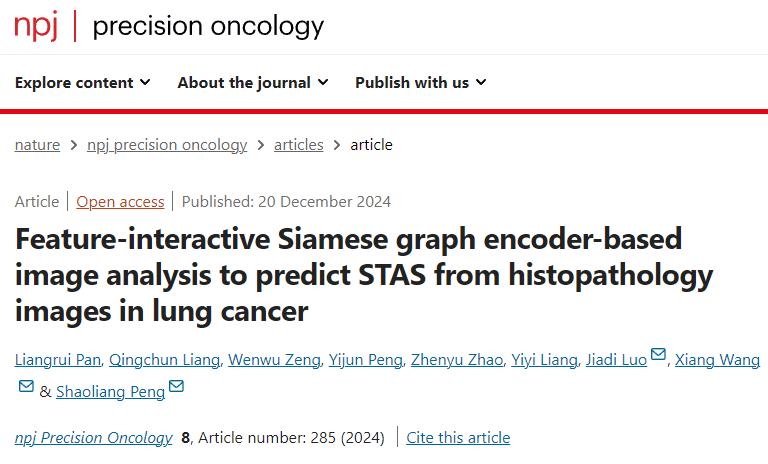Expand the Explore content menu
The width and height of the screenshot is (768, 464).
[83, 83]
